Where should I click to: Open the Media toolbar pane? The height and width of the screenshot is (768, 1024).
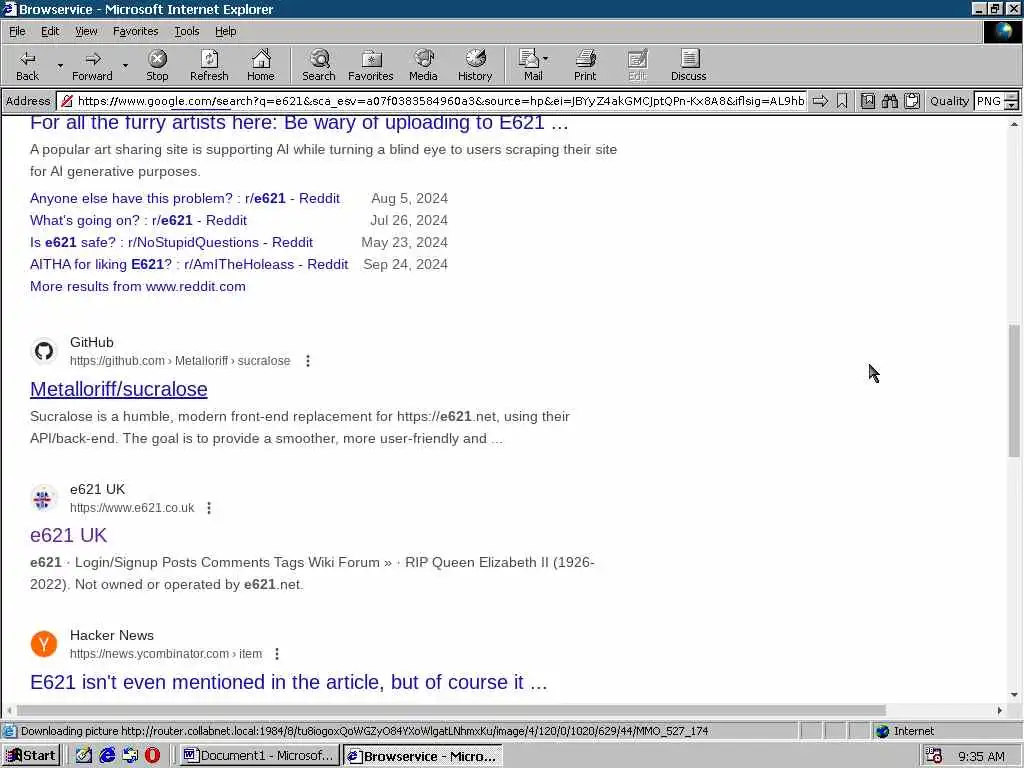[423, 65]
